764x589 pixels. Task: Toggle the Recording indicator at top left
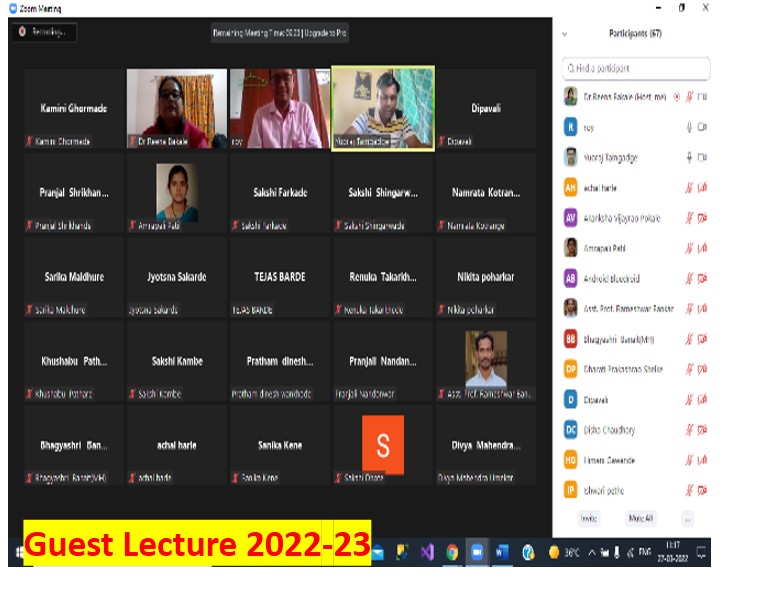[x=44, y=32]
